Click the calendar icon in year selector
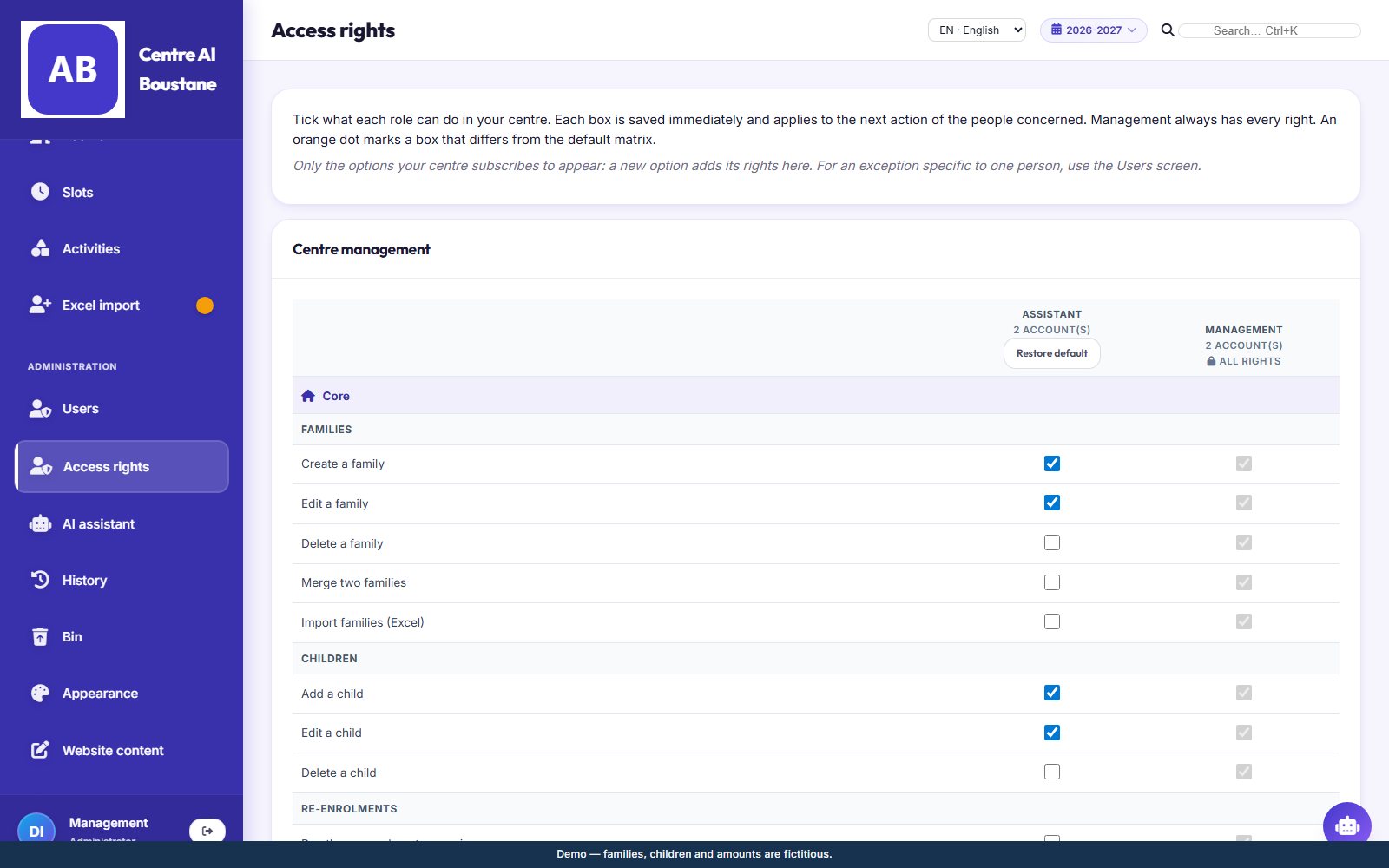The height and width of the screenshot is (868, 1389). [1057, 30]
